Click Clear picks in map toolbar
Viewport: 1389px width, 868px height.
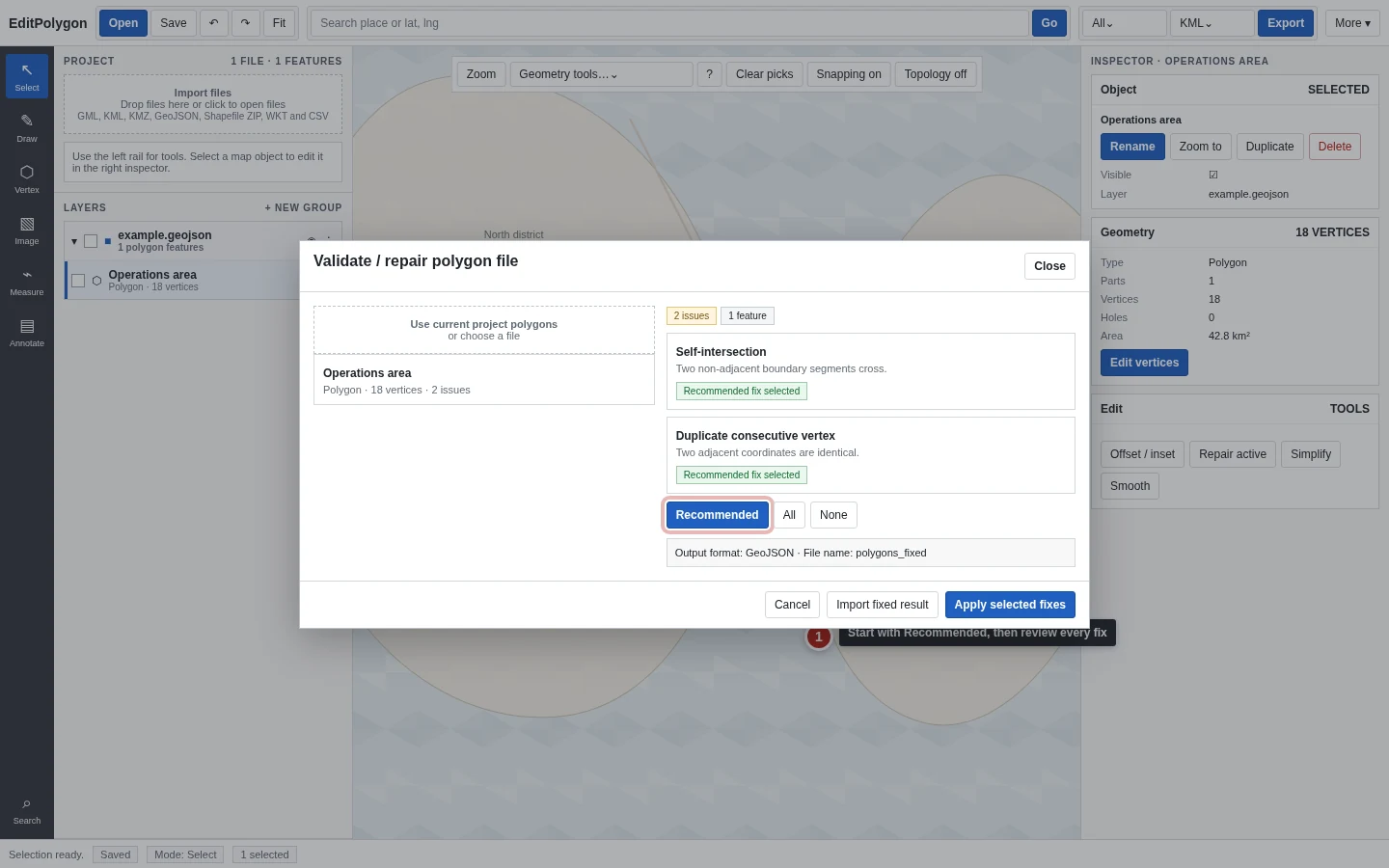(x=765, y=74)
